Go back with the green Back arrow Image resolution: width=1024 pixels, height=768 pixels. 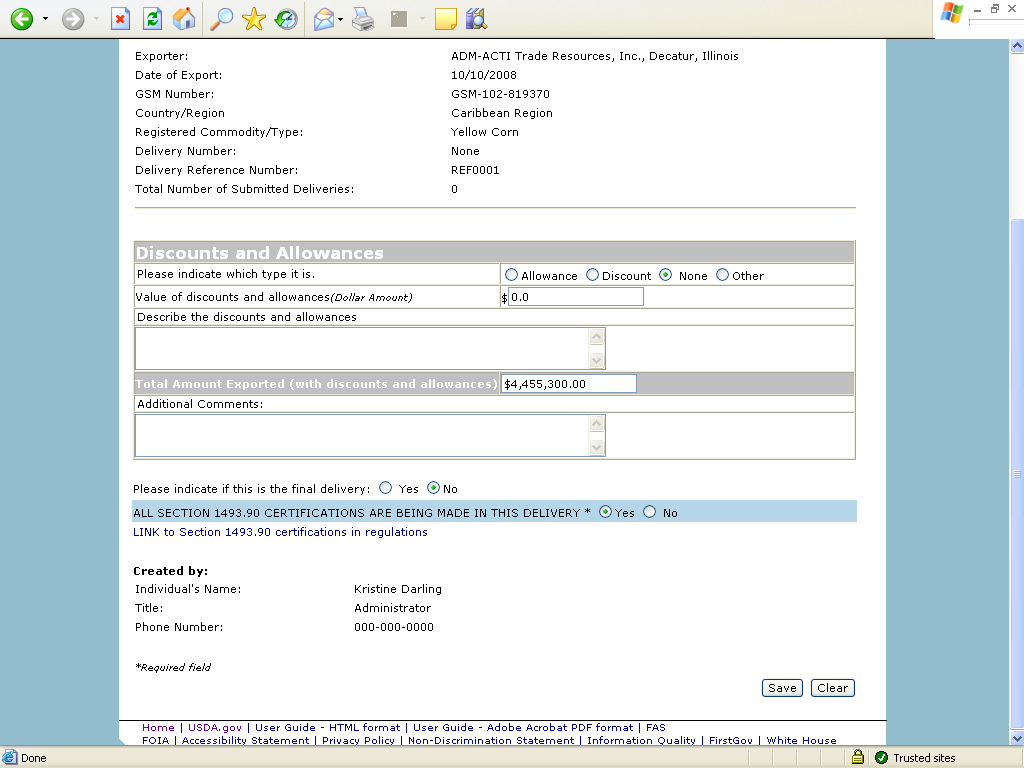point(22,19)
